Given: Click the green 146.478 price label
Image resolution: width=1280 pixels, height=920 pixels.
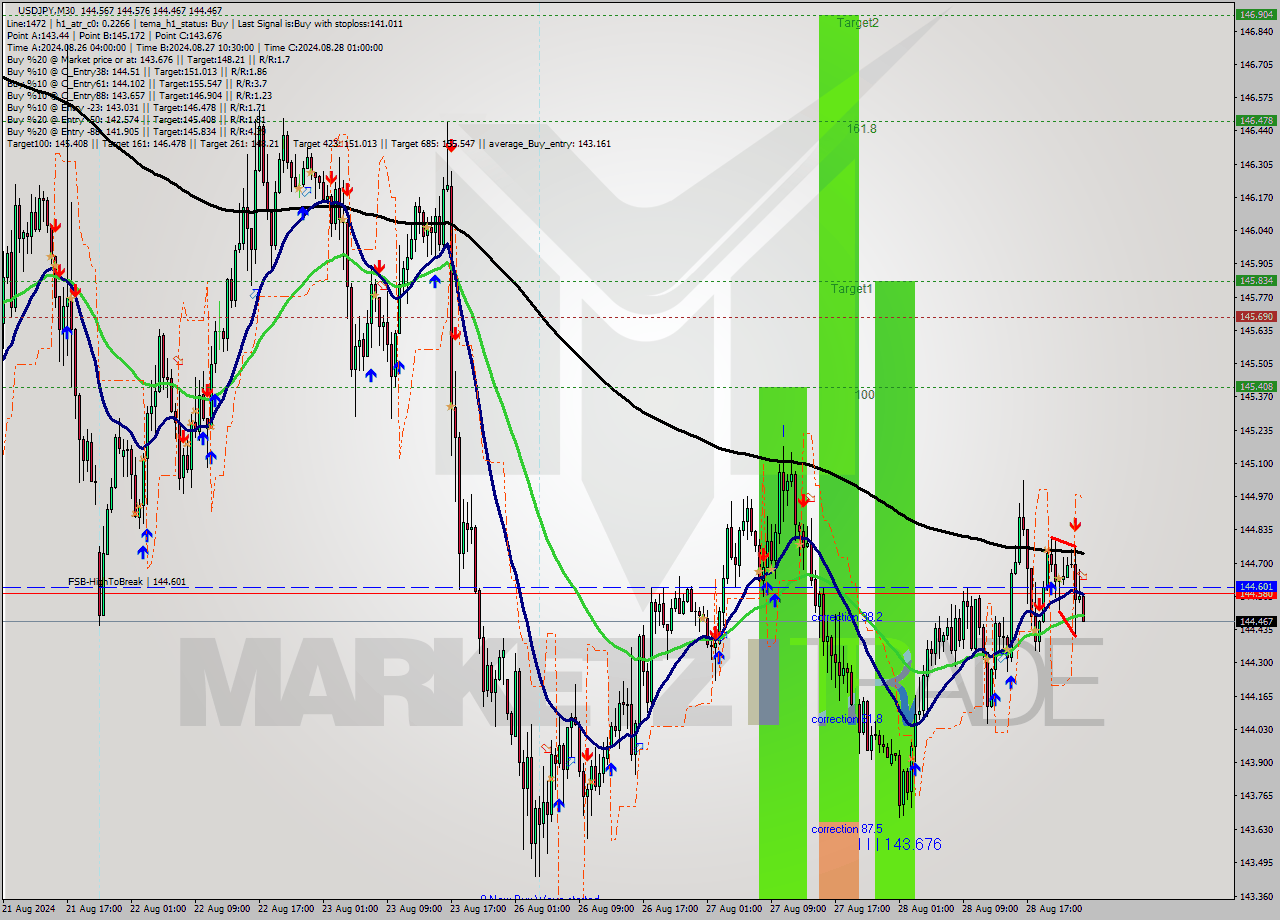Looking at the screenshot, I should click(1256, 120).
